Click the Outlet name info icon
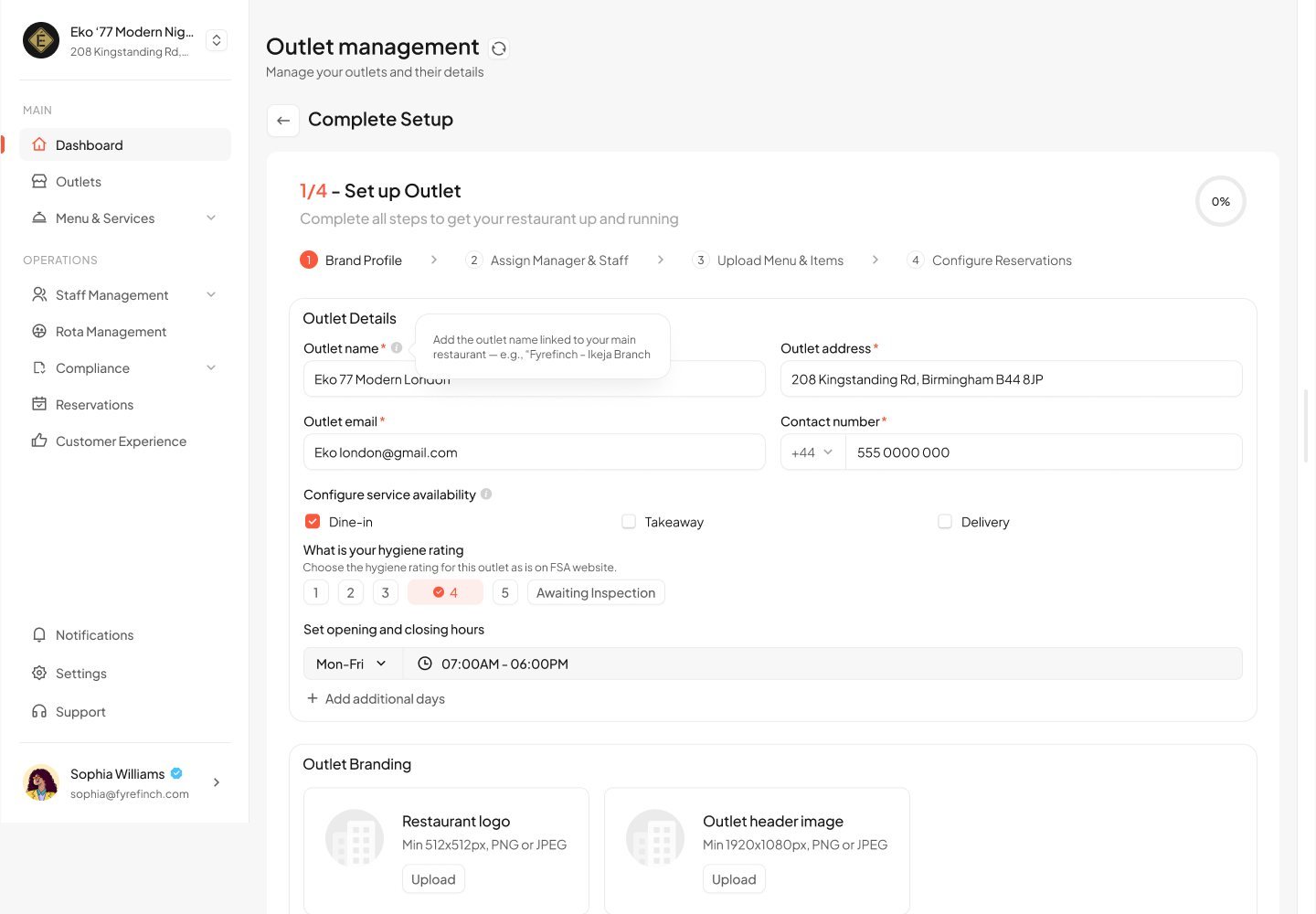 pyautogui.click(x=397, y=348)
